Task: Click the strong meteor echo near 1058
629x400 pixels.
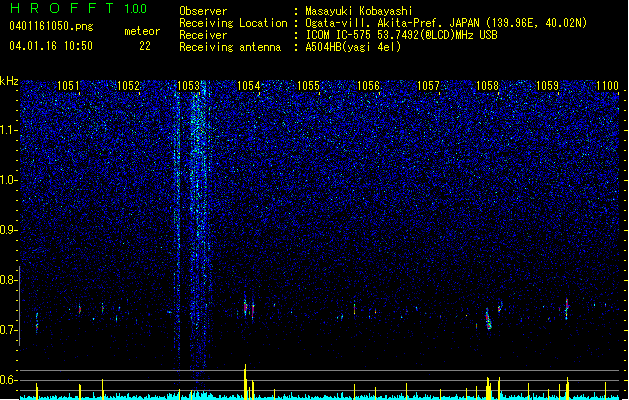Action: (x=488, y=319)
